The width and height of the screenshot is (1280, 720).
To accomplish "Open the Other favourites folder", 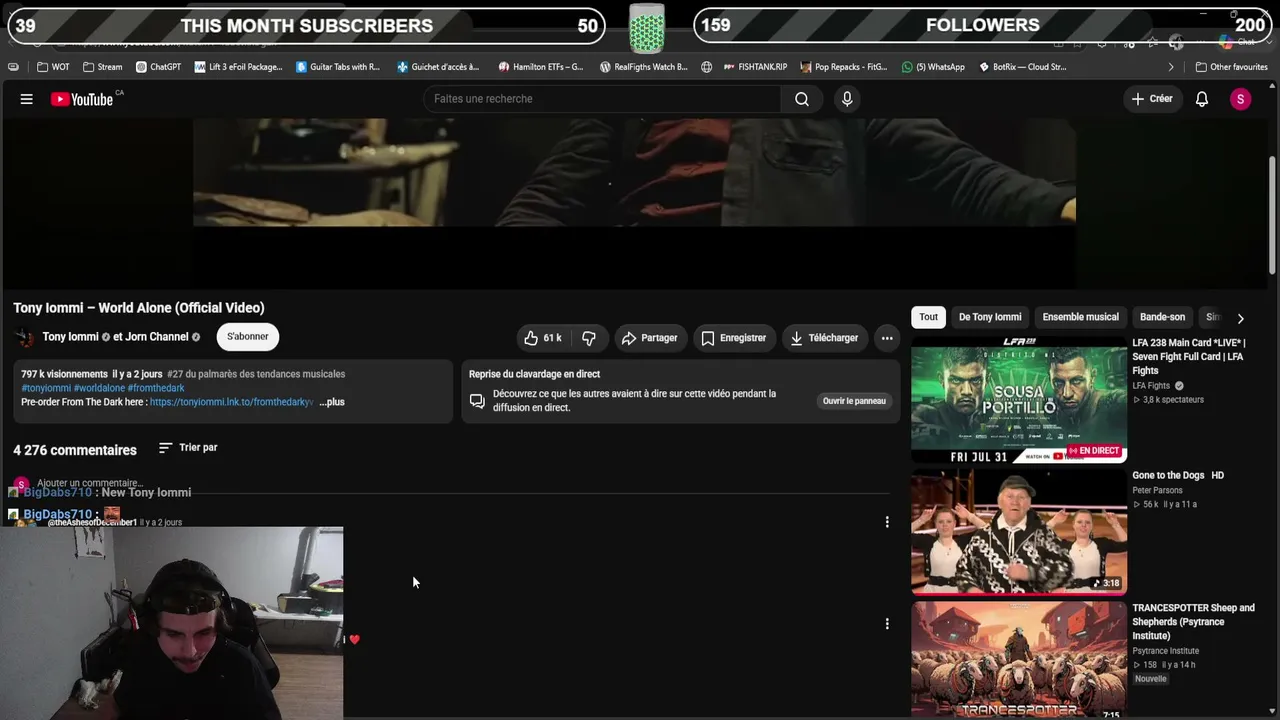I will point(1232,67).
